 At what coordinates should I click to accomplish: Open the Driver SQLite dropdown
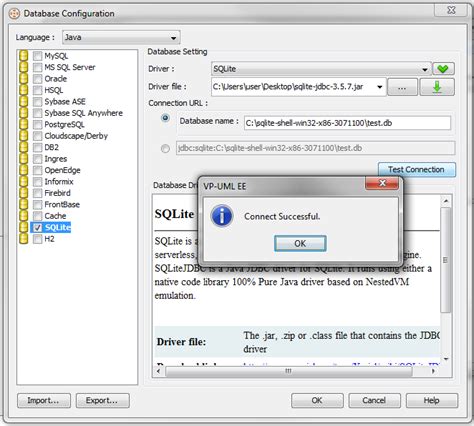pyautogui.click(x=321, y=69)
